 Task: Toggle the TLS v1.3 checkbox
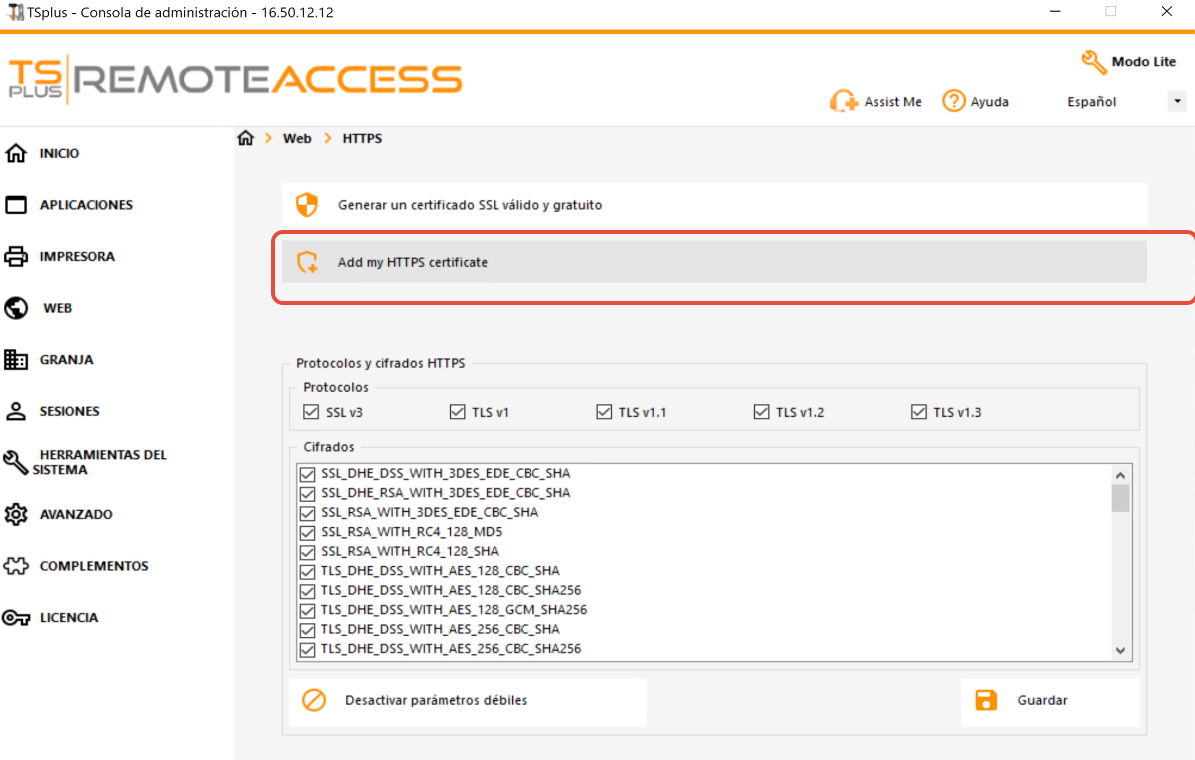point(918,412)
